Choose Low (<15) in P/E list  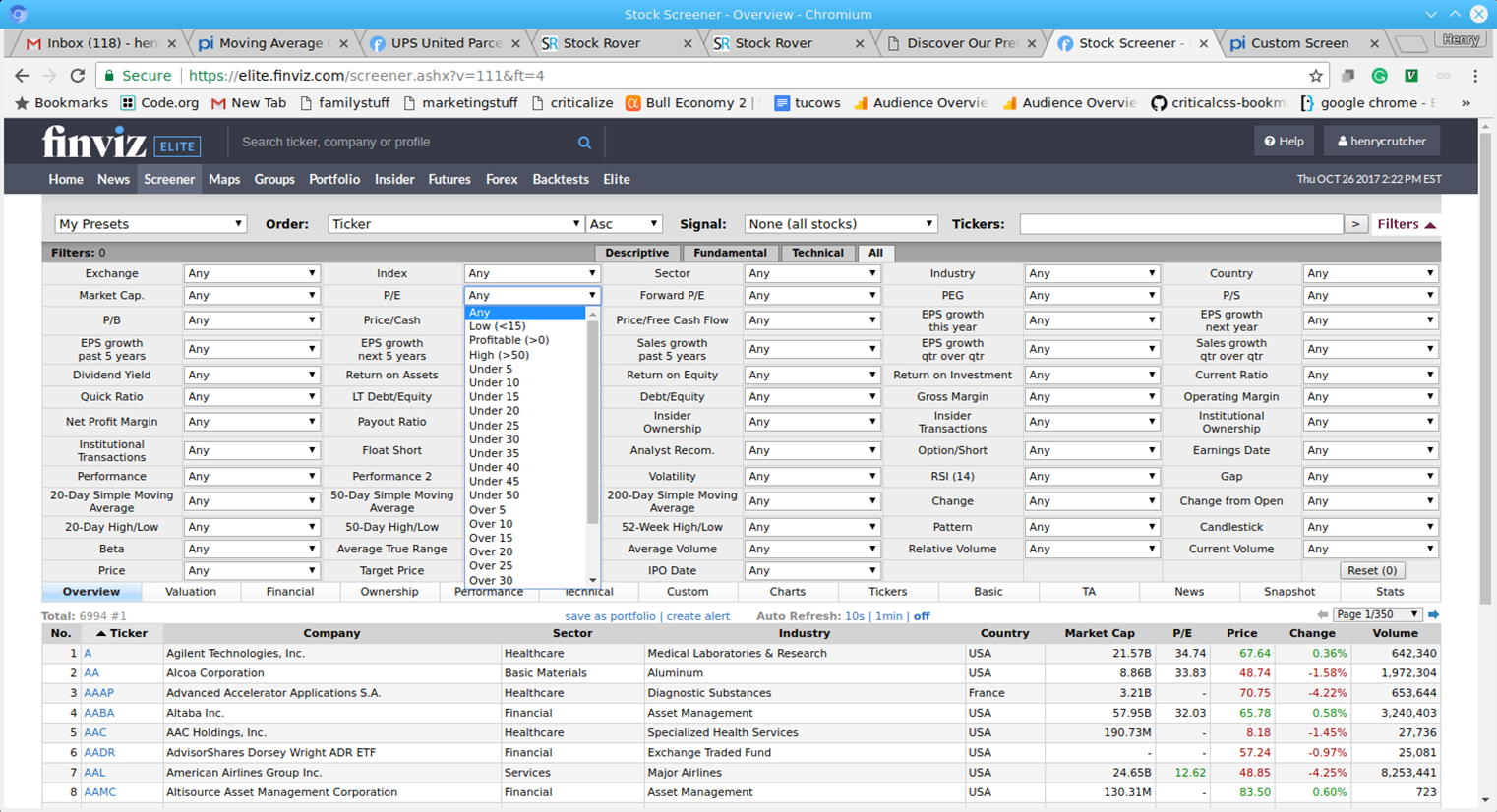pyautogui.click(x=497, y=326)
